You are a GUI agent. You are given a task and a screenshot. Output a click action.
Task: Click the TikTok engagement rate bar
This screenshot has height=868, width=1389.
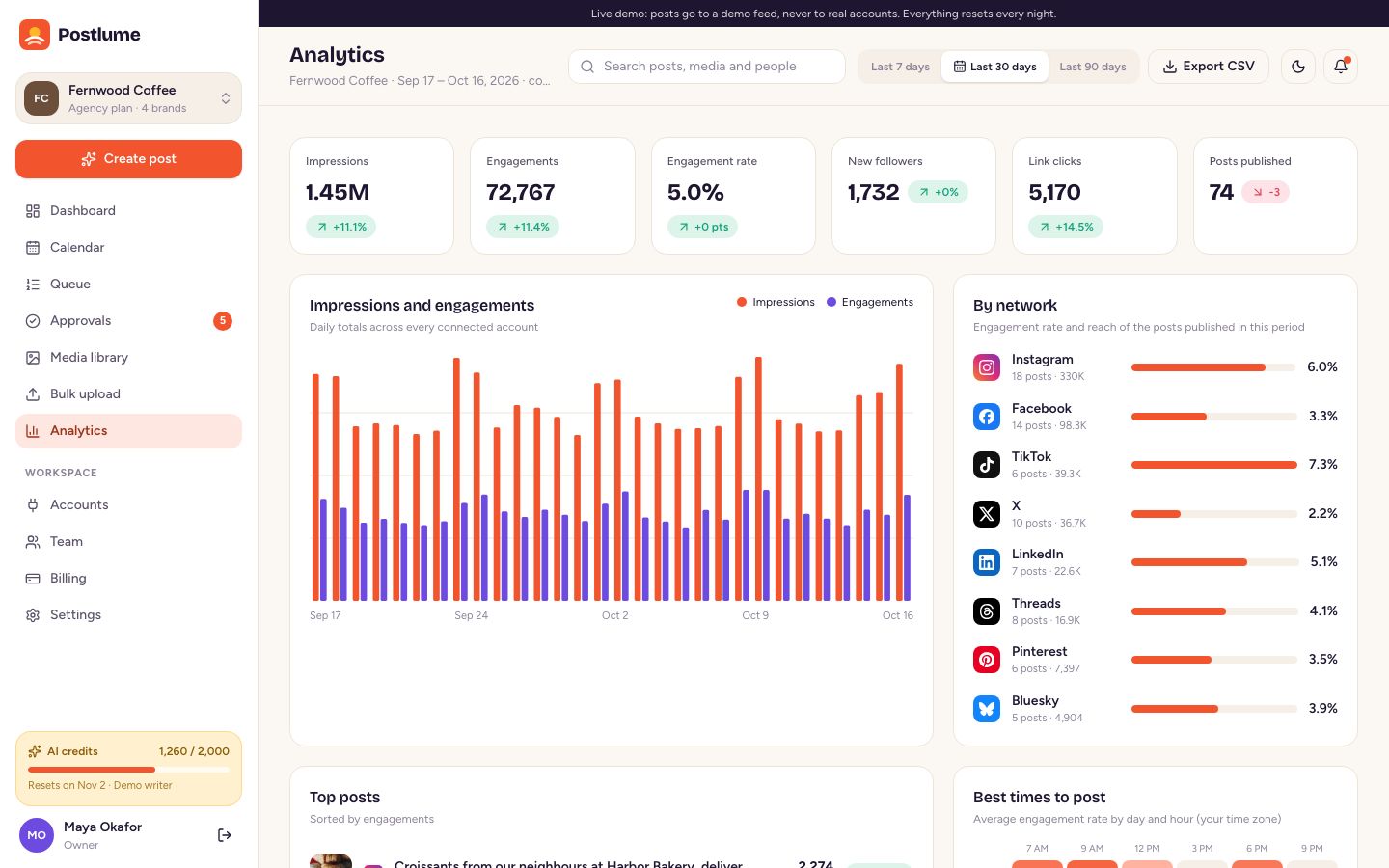[x=1214, y=465]
